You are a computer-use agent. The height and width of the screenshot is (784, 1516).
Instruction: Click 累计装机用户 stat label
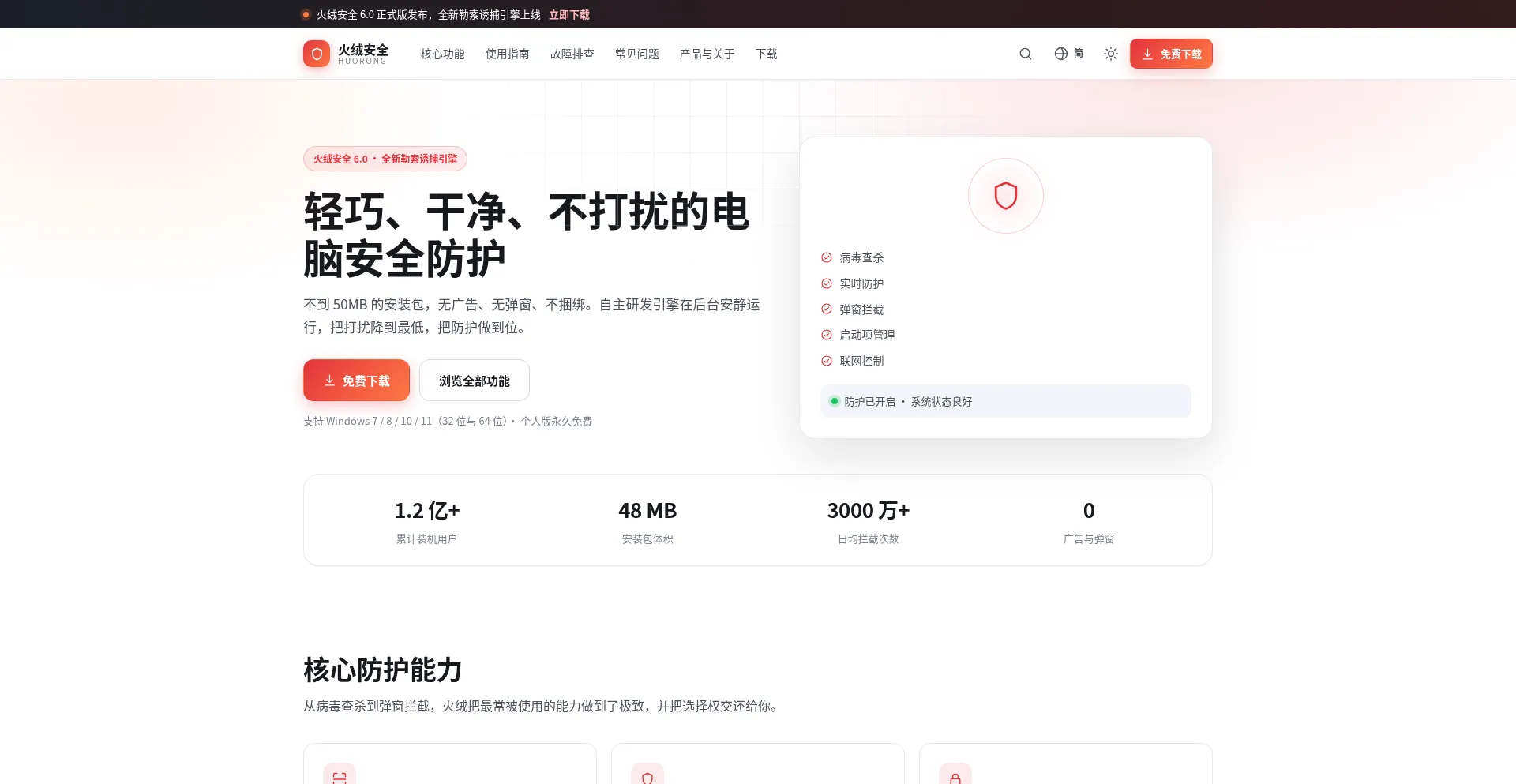[426, 539]
